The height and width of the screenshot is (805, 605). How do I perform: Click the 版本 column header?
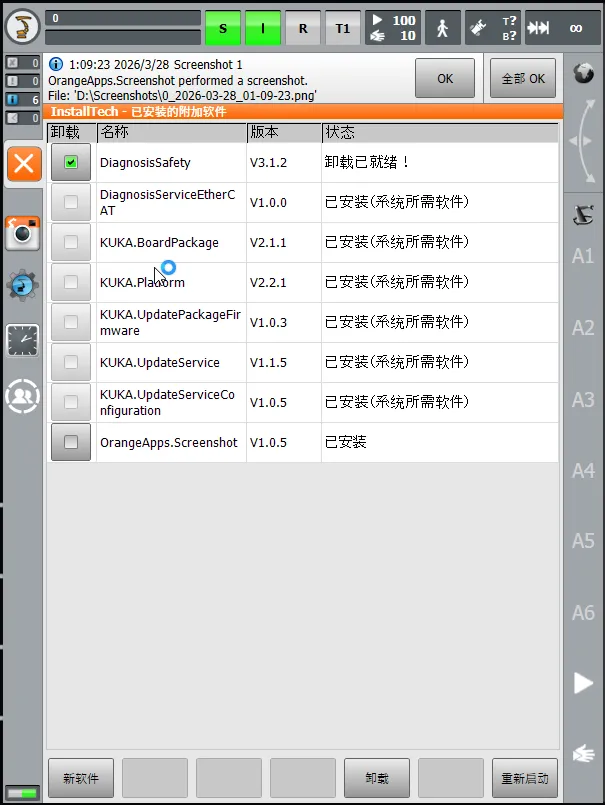pyautogui.click(x=284, y=132)
